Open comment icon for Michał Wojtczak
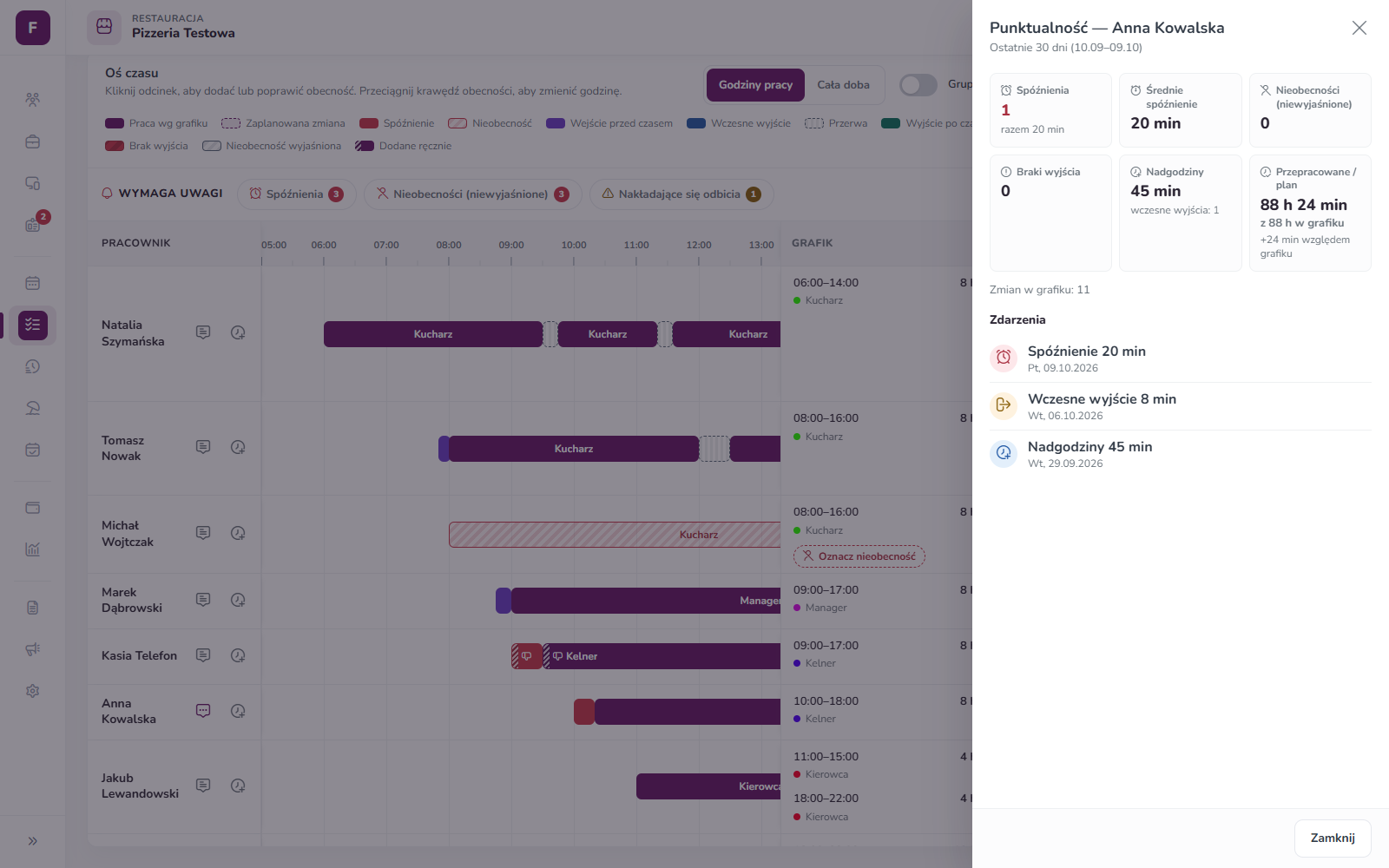This screenshot has width=1389, height=868. 203,533
